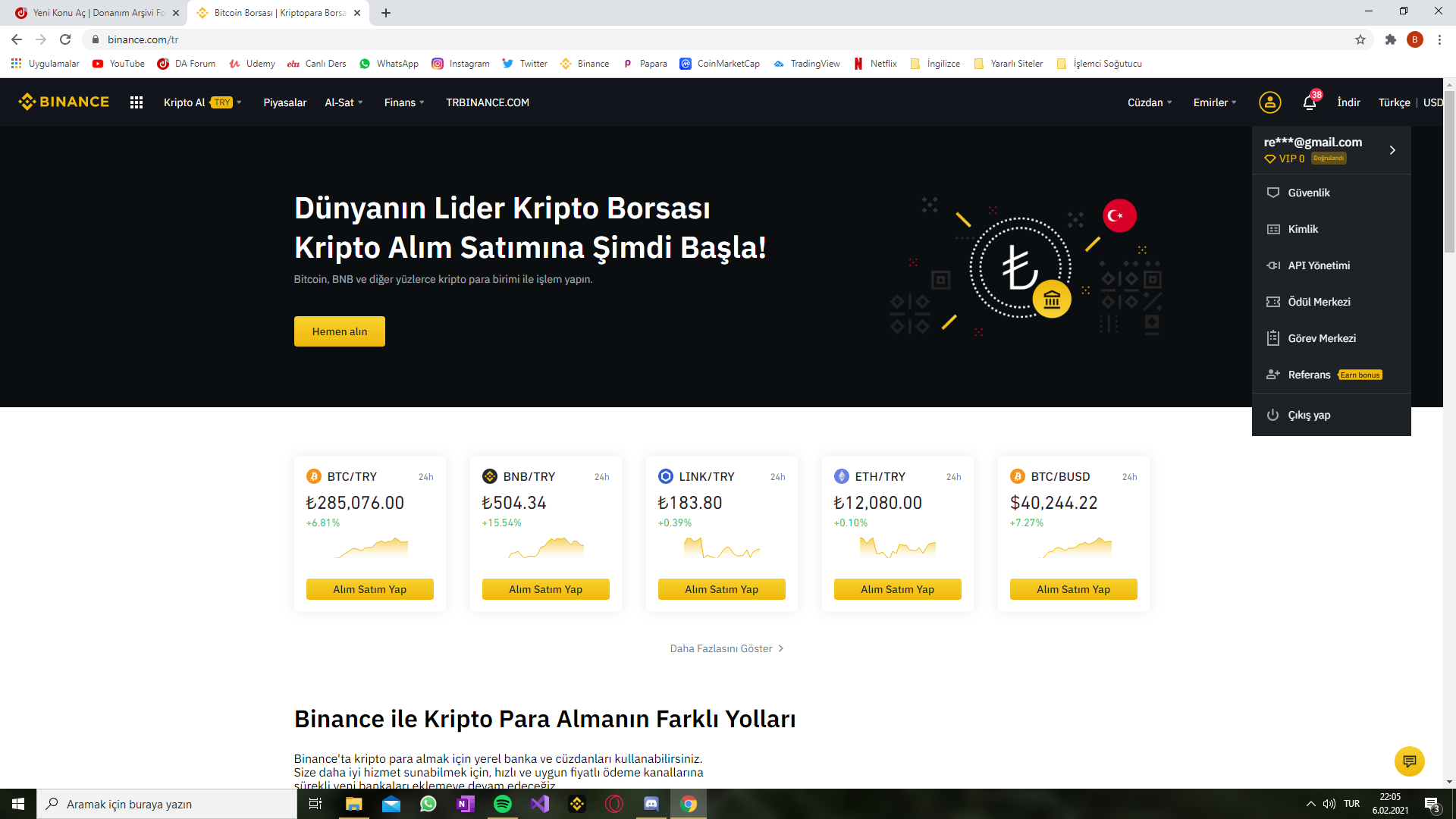The width and height of the screenshot is (1456, 819).
Task: Open the Binance apps grid menu
Action: click(136, 102)
